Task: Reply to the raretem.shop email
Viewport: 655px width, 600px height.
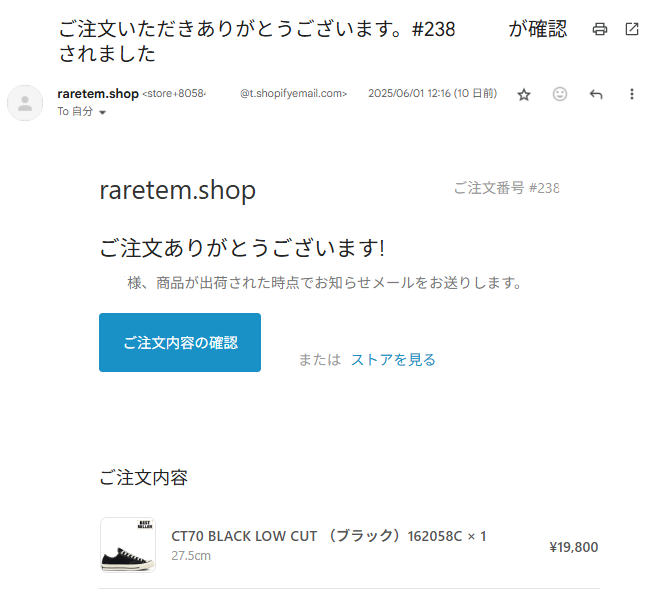Action: click(x=596, y=94)
